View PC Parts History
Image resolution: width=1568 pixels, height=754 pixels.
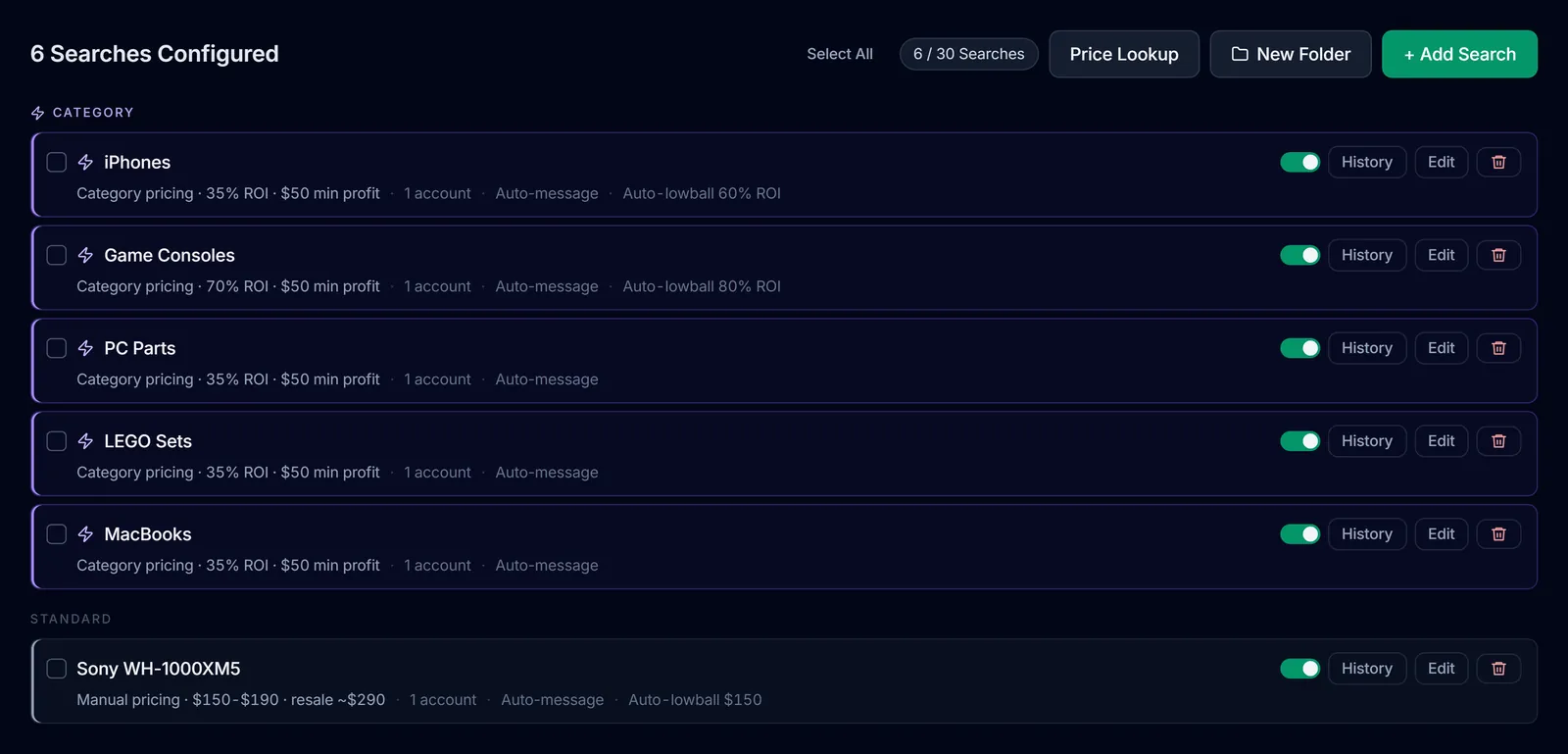[1367, 348]
